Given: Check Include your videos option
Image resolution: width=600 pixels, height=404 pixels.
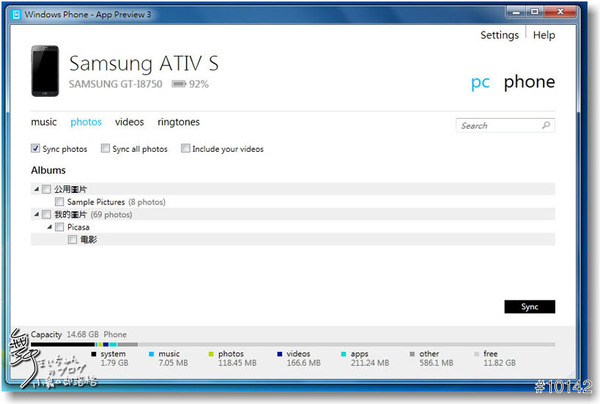Looking at the screenshot, I should pos(185,148).
